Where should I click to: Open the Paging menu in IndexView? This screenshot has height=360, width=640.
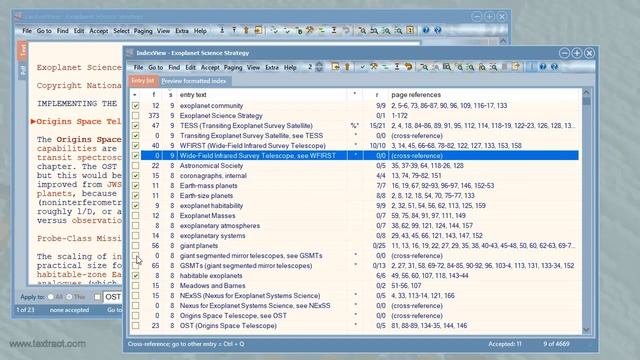[233, 67]
